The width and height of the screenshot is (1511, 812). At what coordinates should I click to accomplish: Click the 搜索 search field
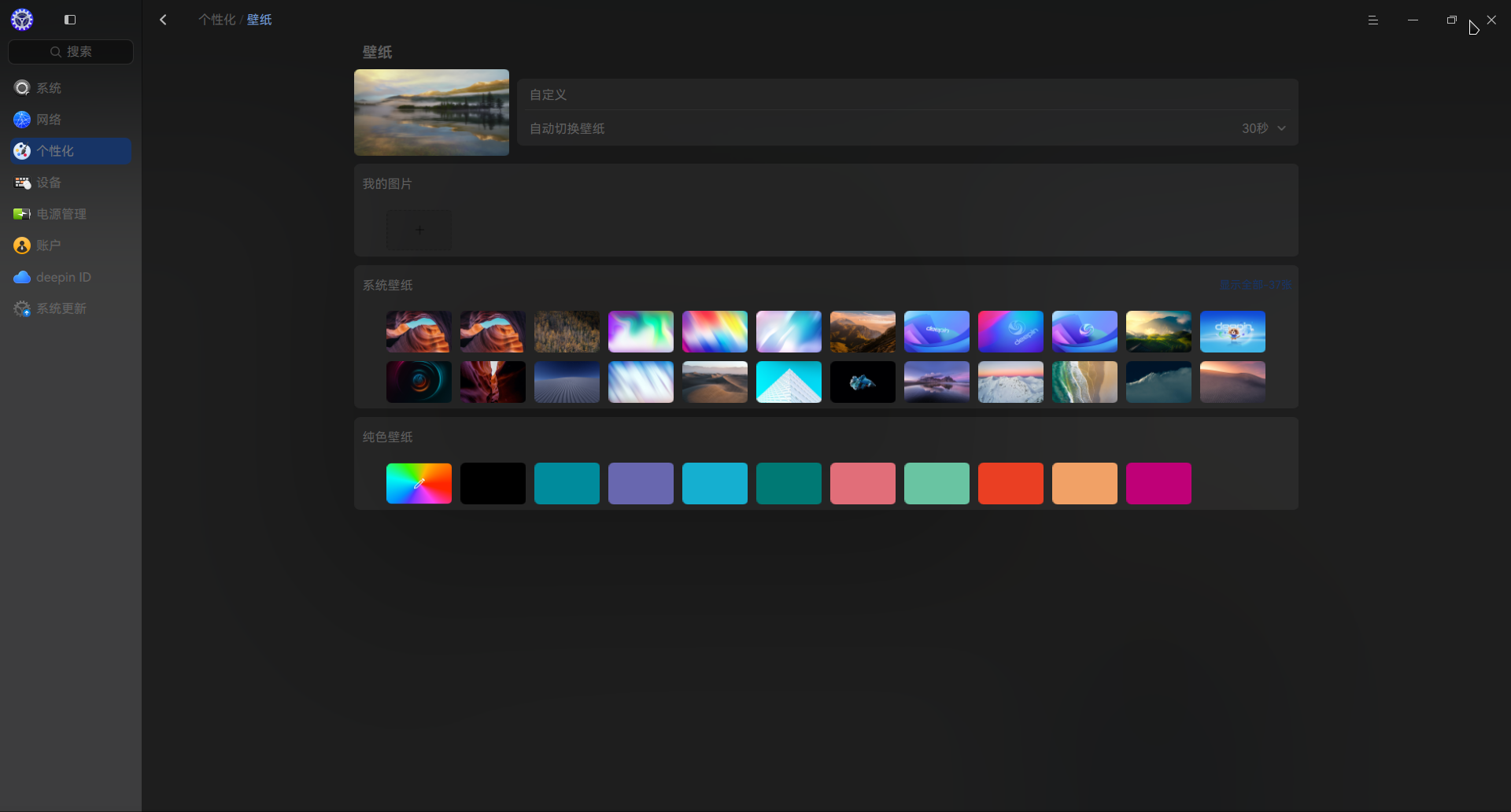coord(71,52)
